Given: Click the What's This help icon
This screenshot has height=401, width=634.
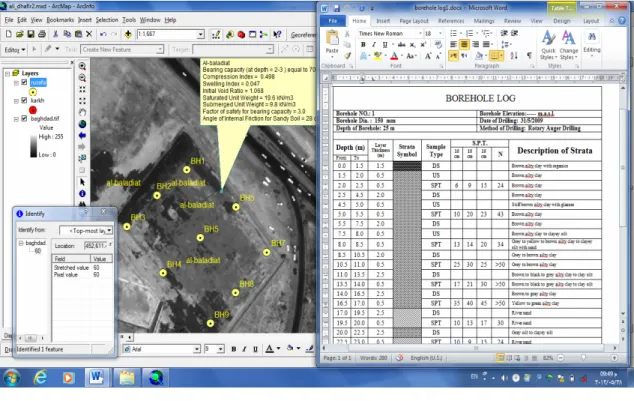Looking at the screenshot, I should tap(277, 34).
